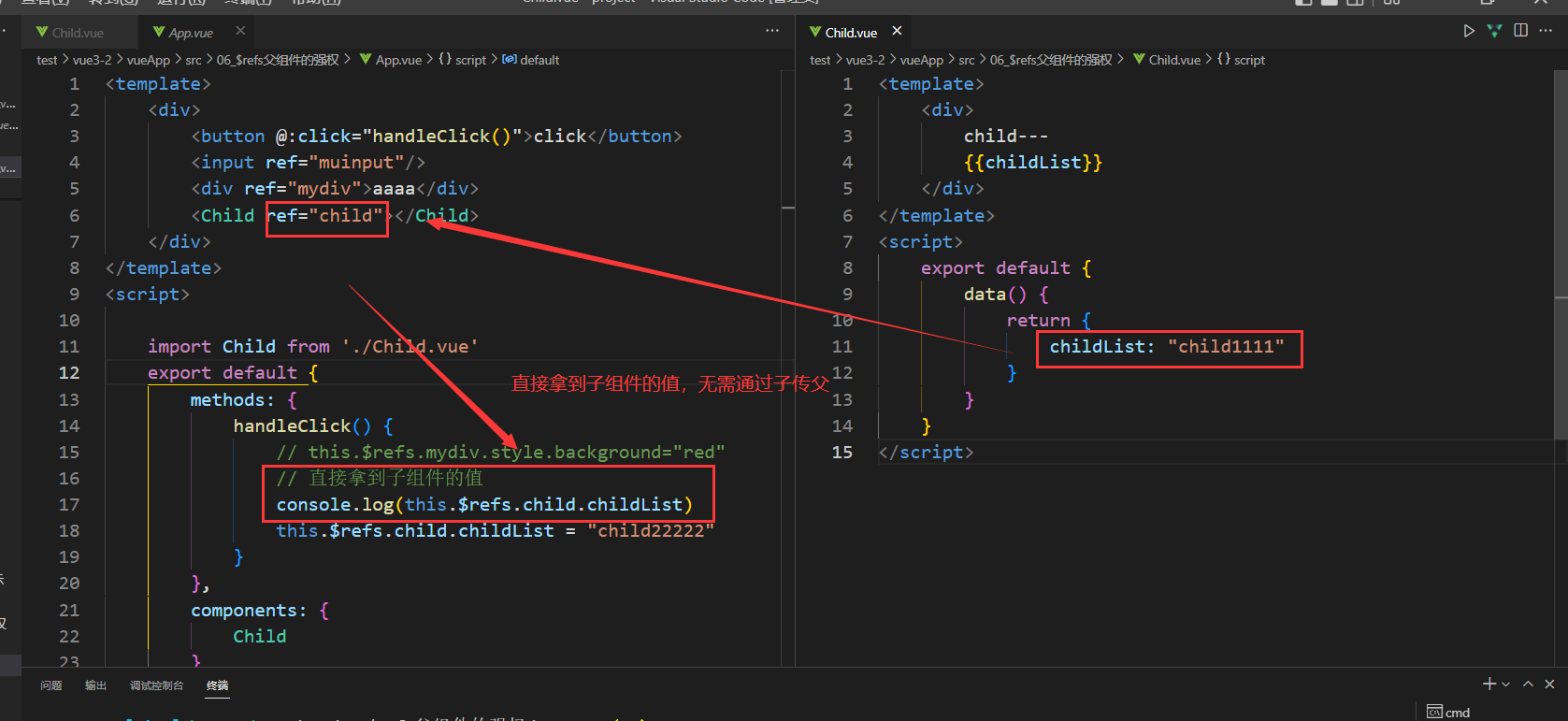Run the code using the play icon
Image resolution: width=1568 pixels, height=721 pixels.
pyautogui.click(x=1469, y=31)
